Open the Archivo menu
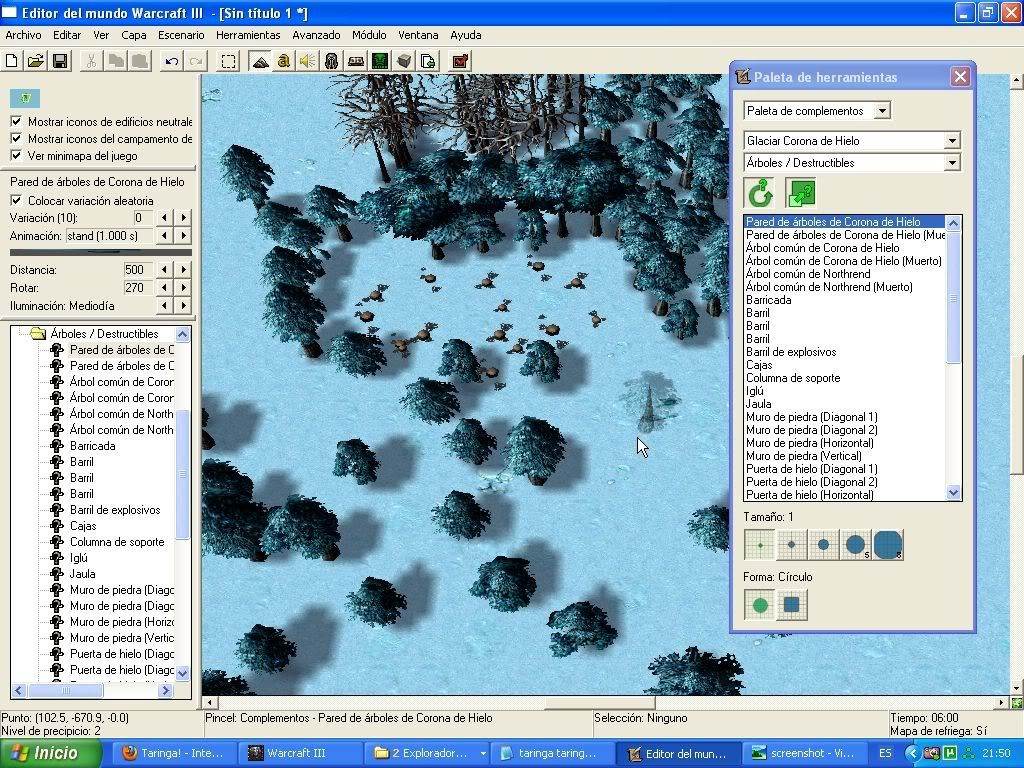The image size is (1024, 768). (23, 35)
